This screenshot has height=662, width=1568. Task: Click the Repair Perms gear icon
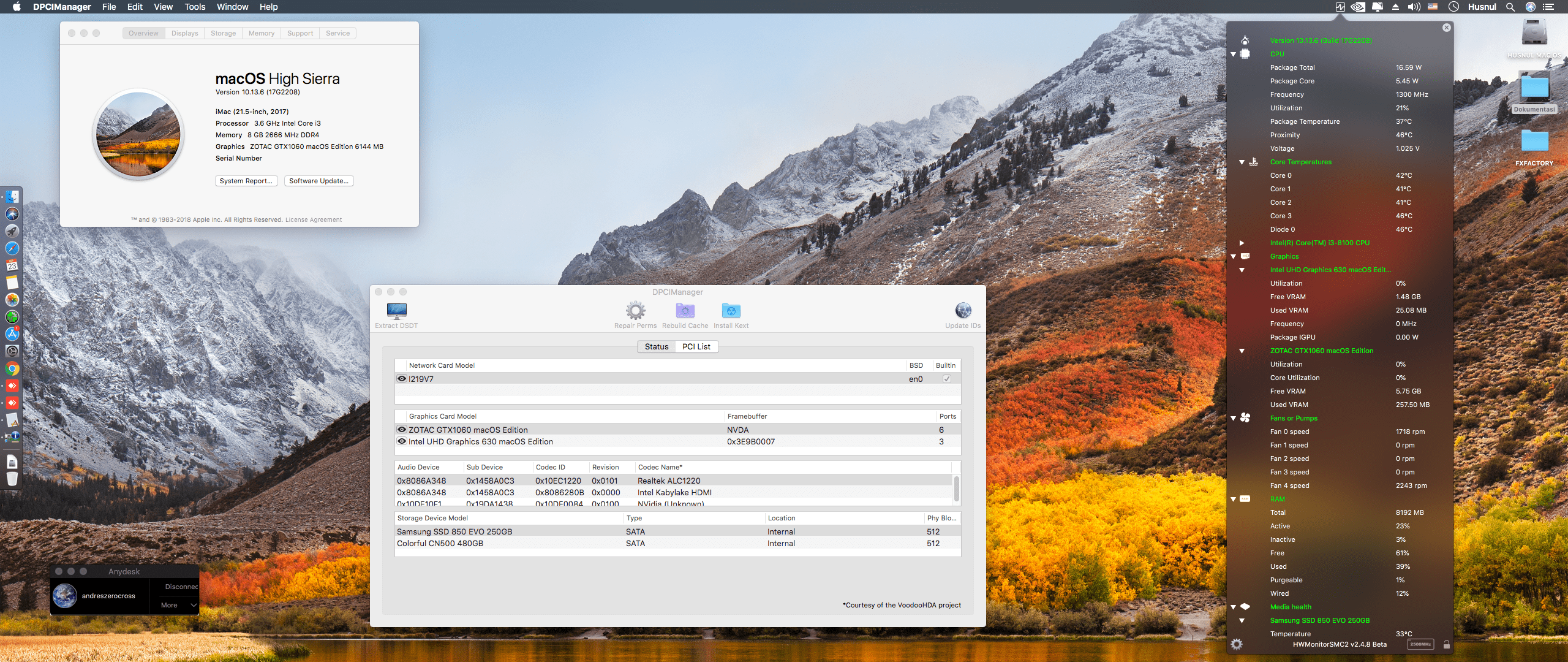coord(635,311)
